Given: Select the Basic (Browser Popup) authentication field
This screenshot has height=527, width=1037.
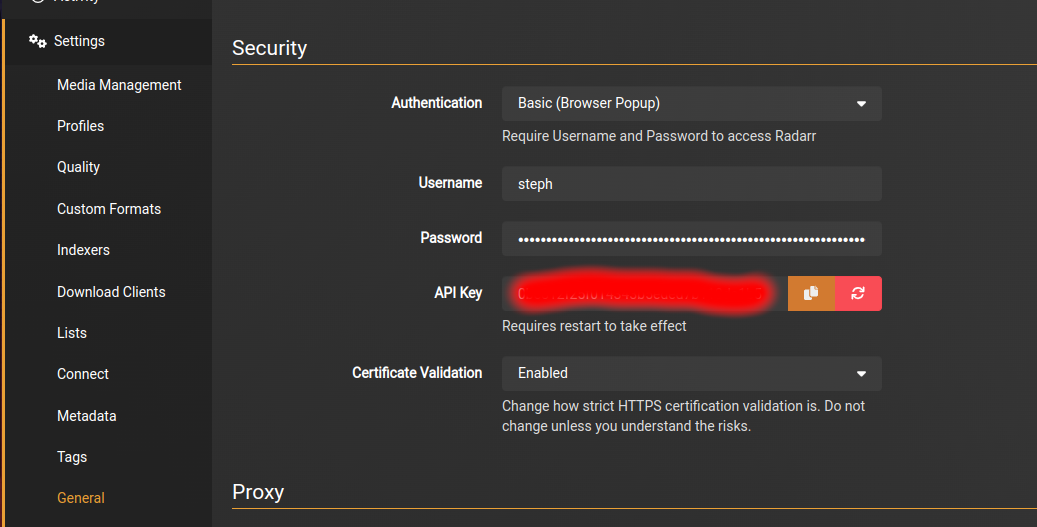Looking at the screenshot, I should 692,104.
